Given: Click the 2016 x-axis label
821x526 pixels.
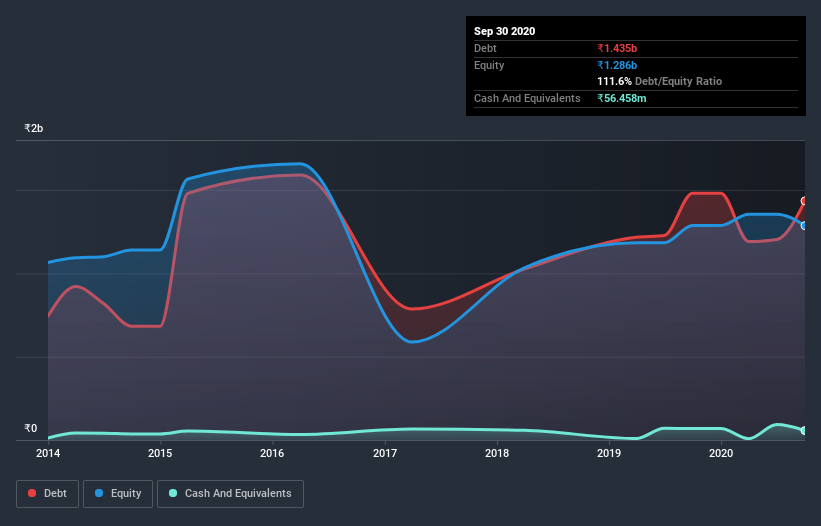Looking at the screenshot, I should click(272, 453).
